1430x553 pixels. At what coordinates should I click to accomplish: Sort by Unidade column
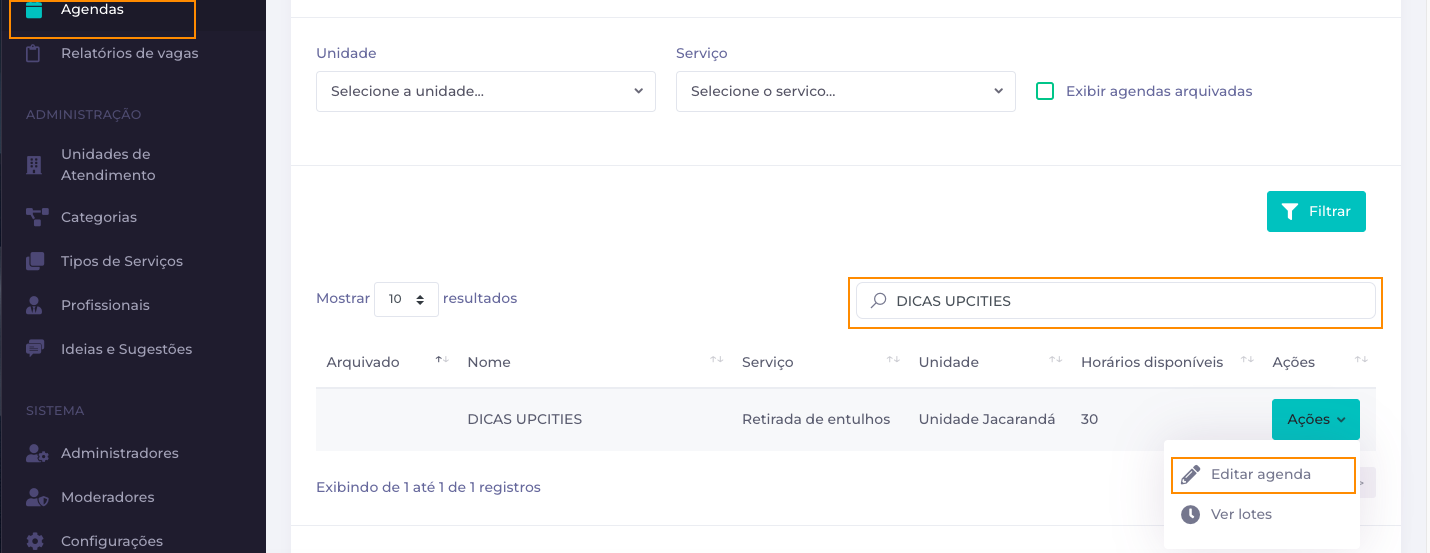pyautogui.click(x=990, y=362)
